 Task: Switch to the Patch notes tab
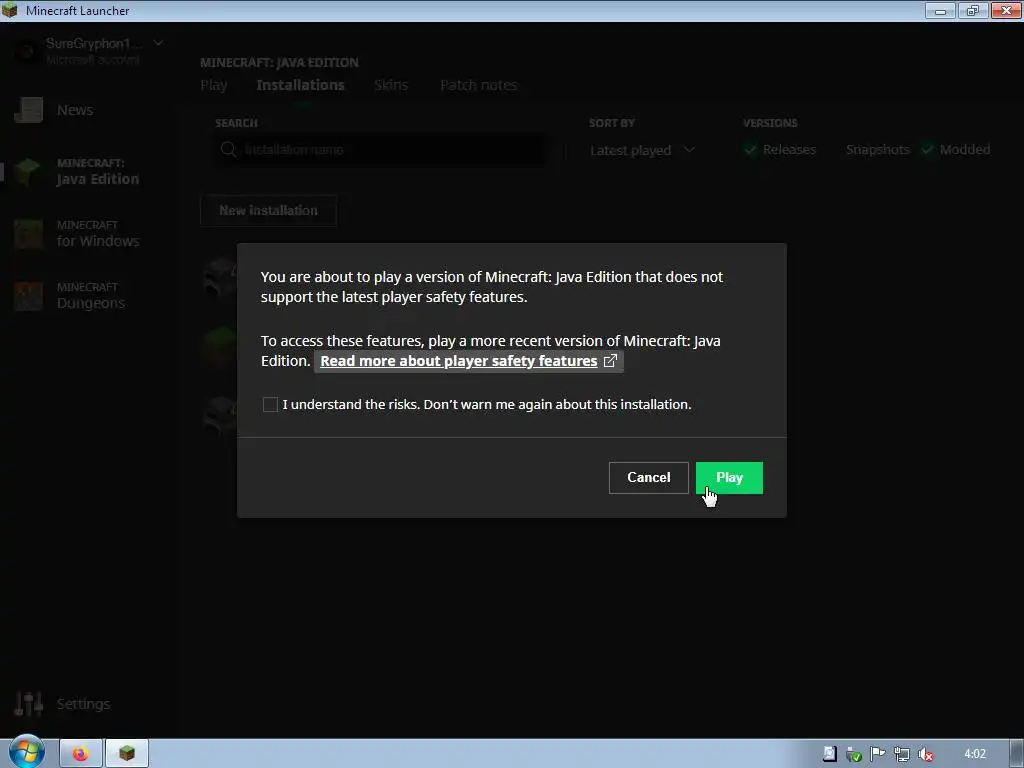(478, 85)
